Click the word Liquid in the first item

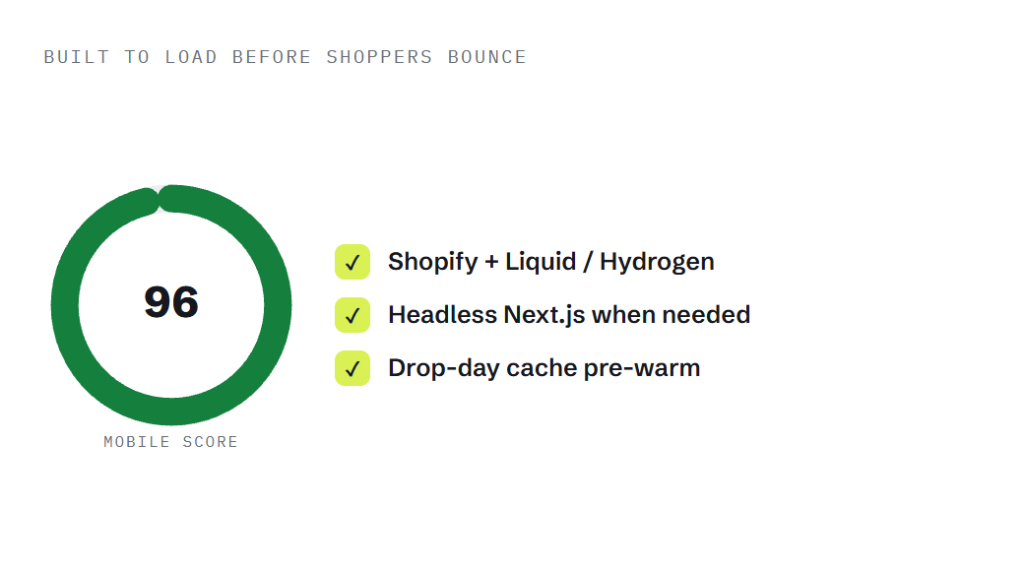[x=541, y=262]
